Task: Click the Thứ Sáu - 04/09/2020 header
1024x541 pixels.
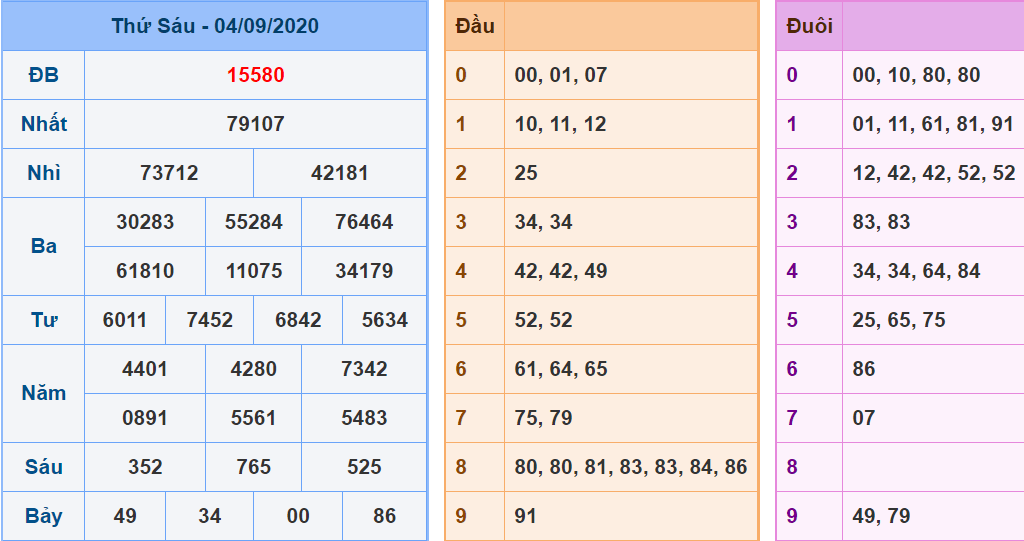Action: point(215,26)
